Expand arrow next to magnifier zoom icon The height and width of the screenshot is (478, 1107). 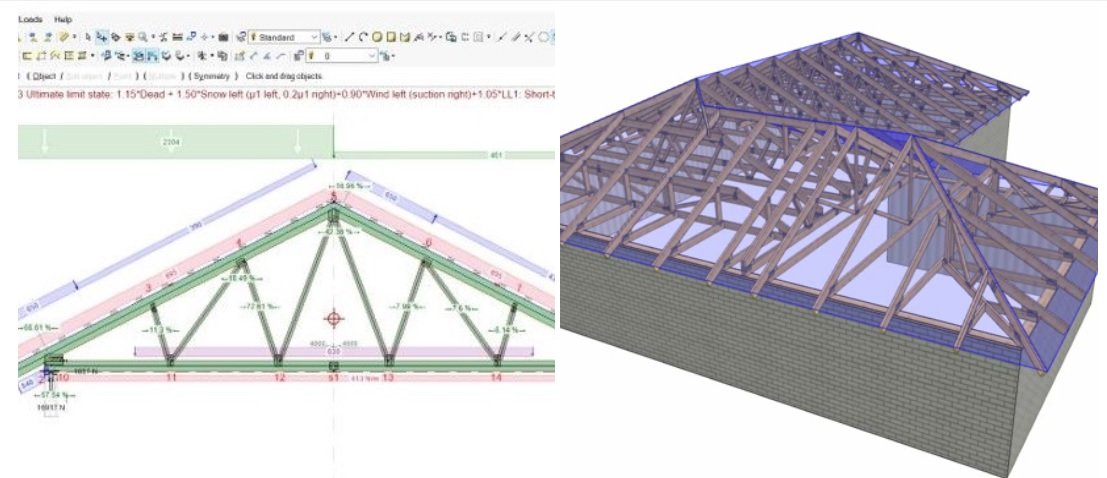point(153,37)
